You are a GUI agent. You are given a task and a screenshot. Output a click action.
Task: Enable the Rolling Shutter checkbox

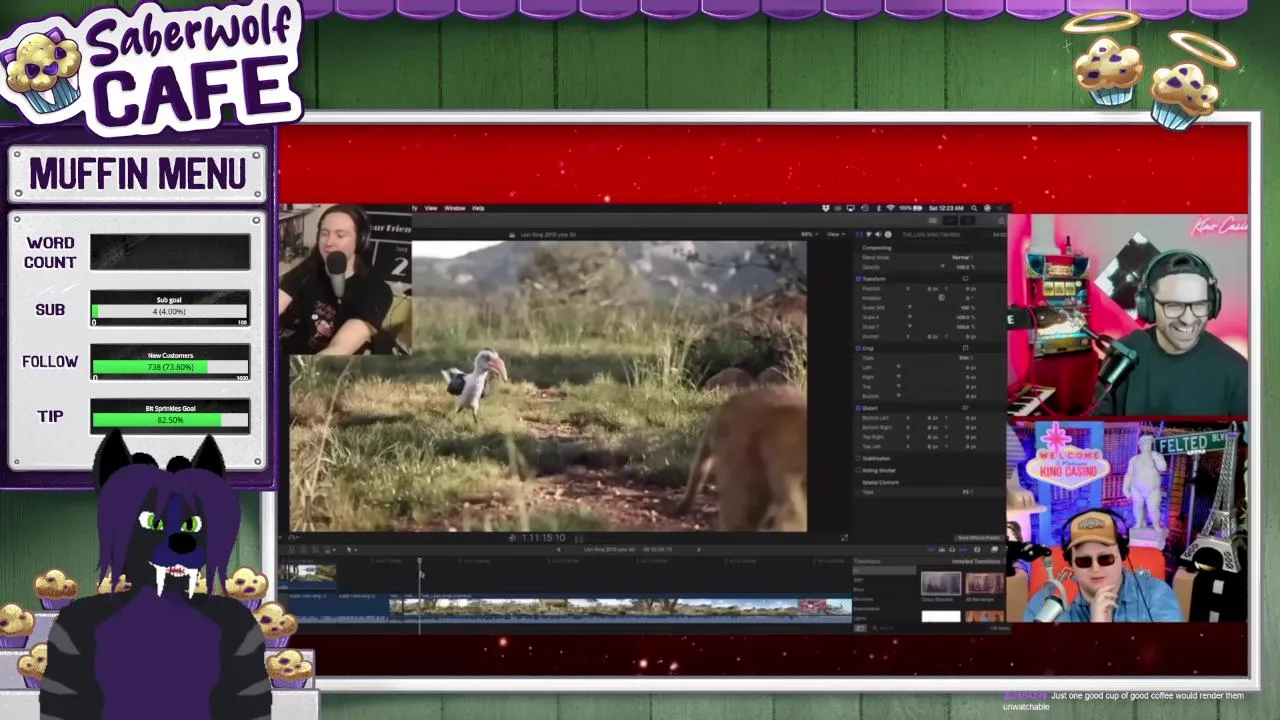click(x=858, y=470)
